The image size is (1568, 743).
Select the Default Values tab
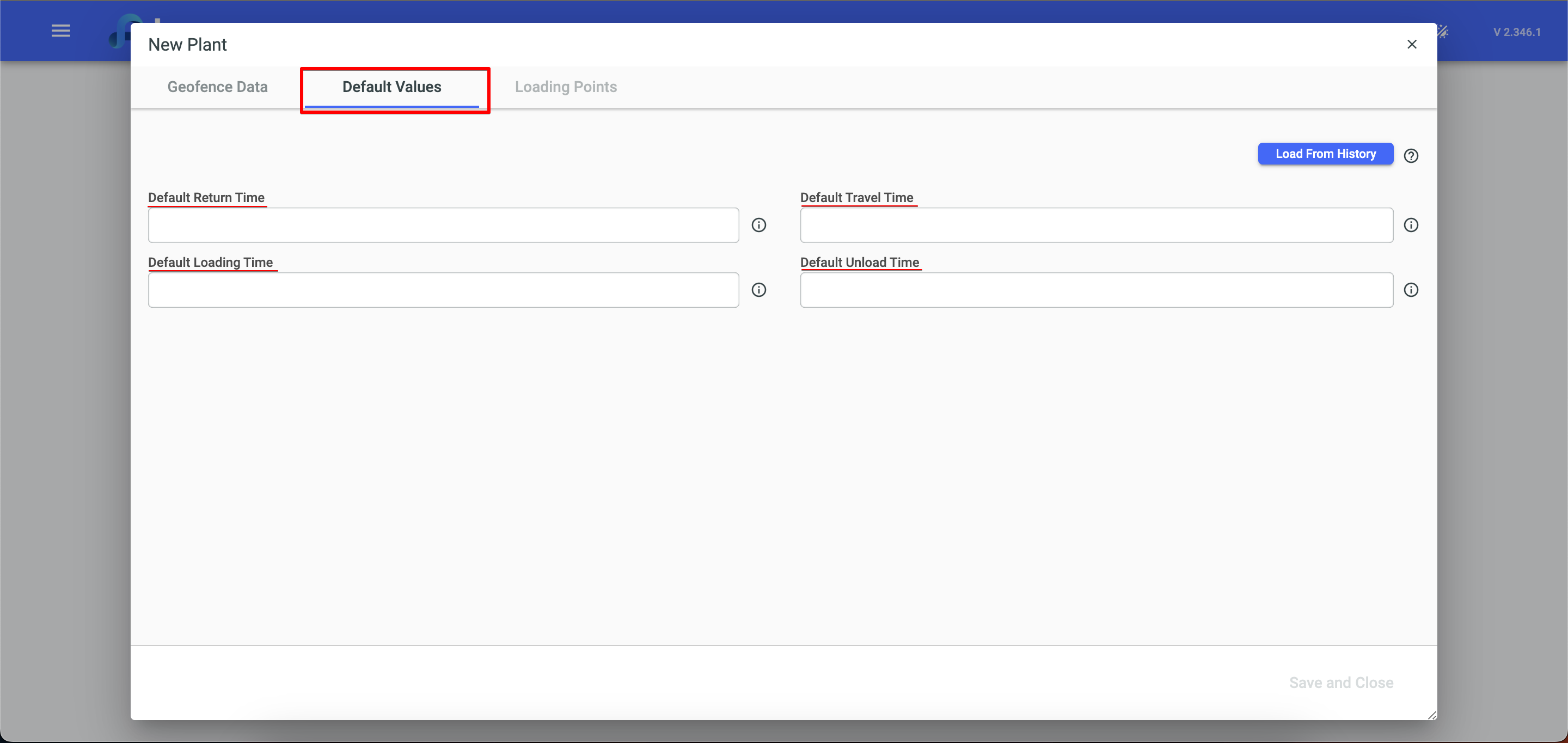[x=391, y=87]
